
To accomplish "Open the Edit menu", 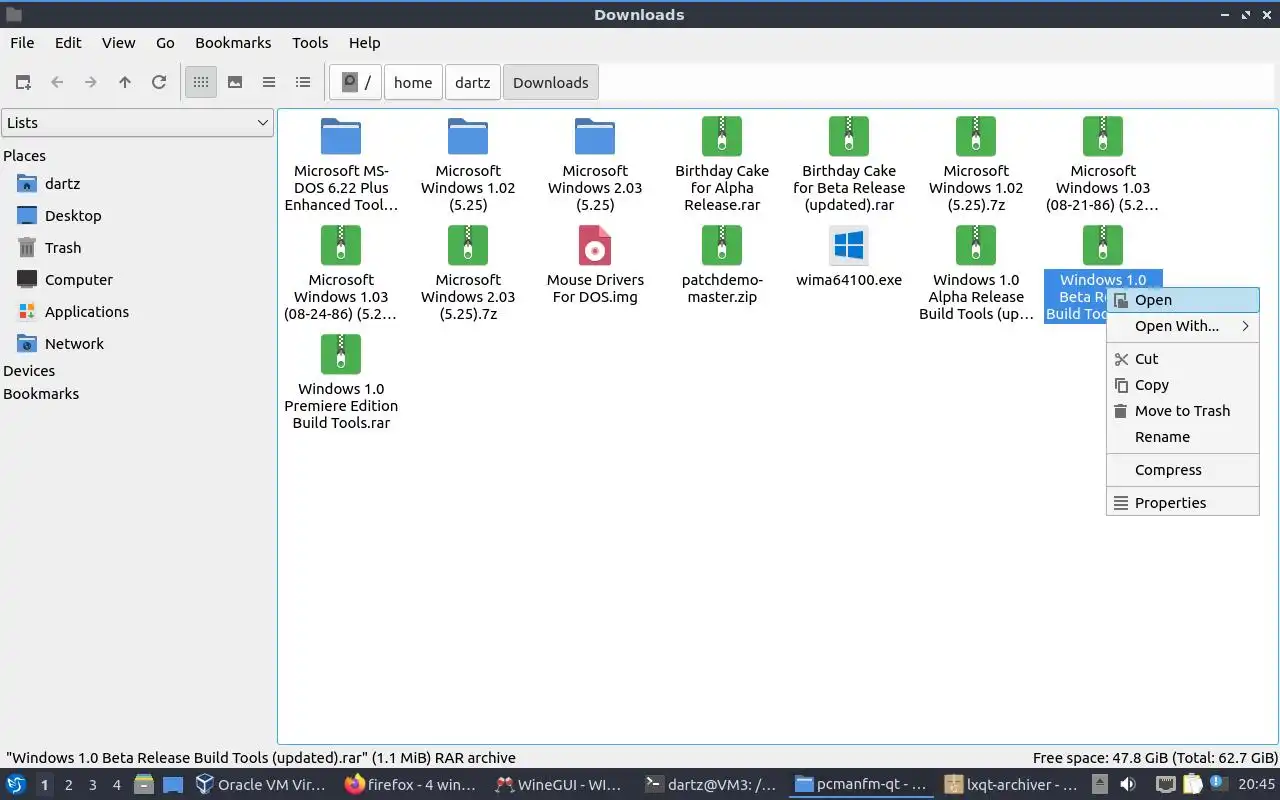I will [68, 42].
